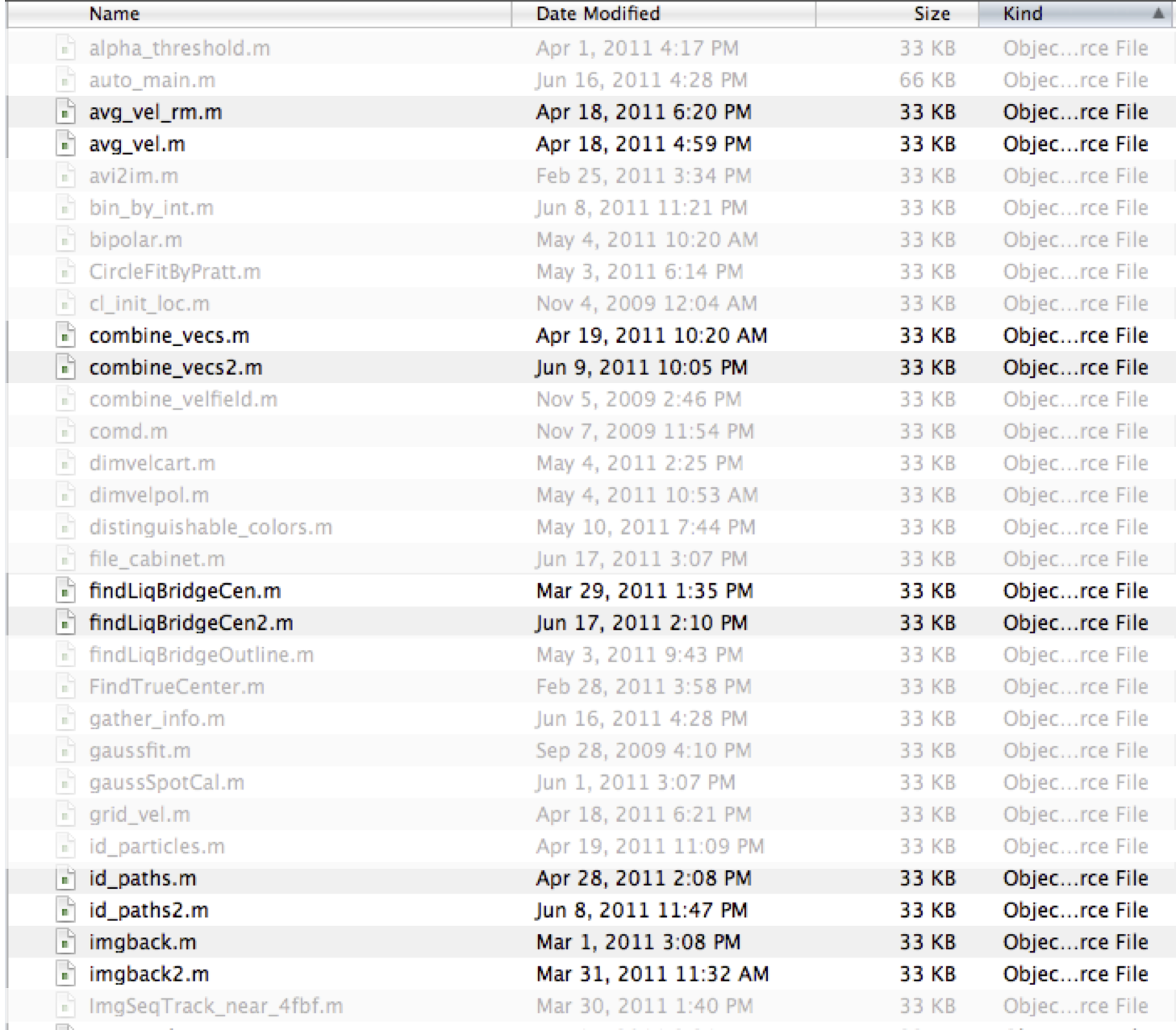Image resolution: width=1176 pixels, height=1030 pixels.
Task: Select file name combine_vecs2.m
Action: 176,368
